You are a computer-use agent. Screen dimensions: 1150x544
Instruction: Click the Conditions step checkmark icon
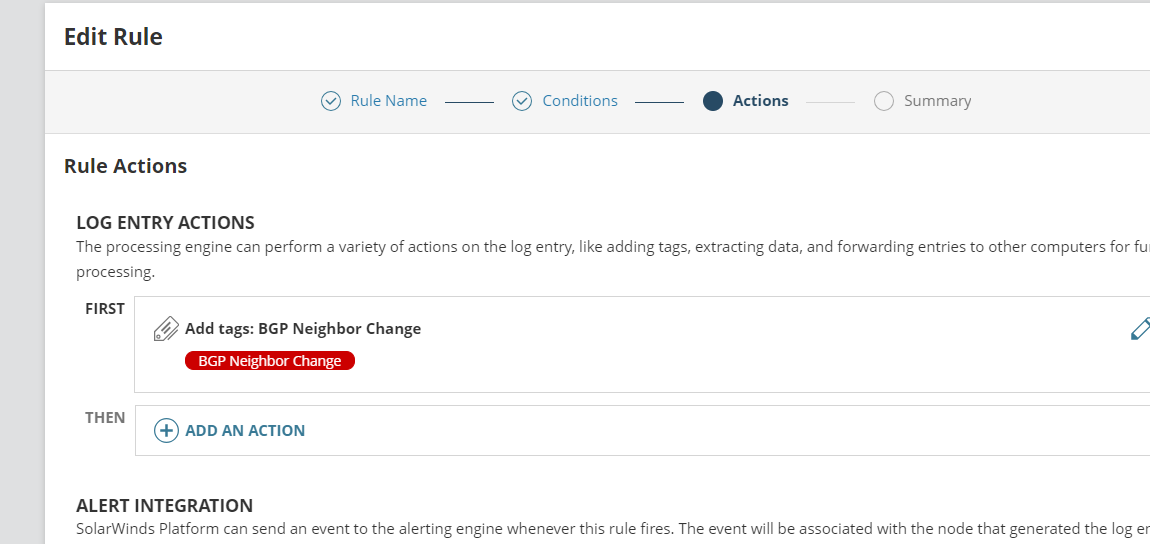[x=522, y=101]
